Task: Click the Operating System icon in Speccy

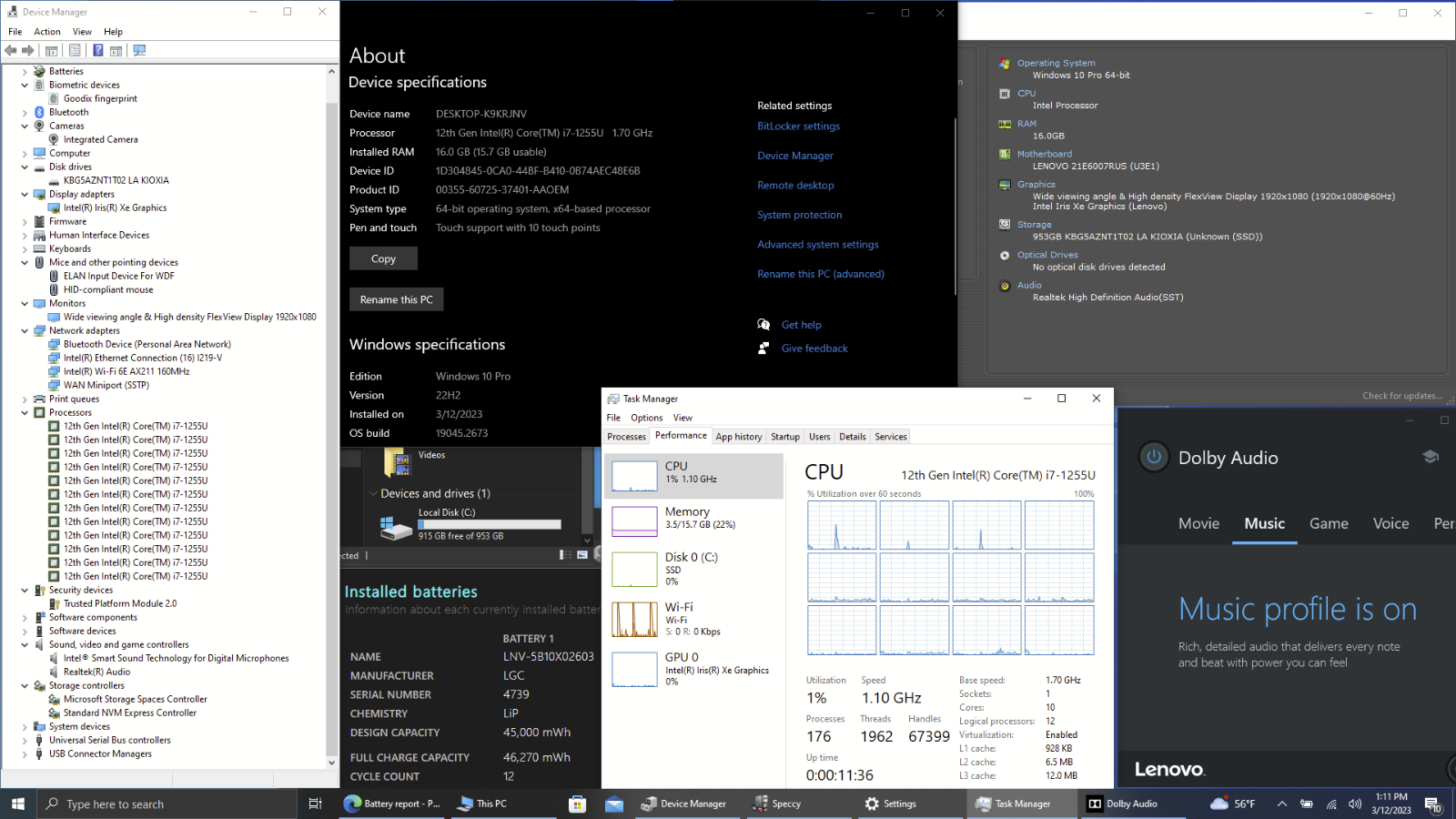Action: click(1005, 64)
